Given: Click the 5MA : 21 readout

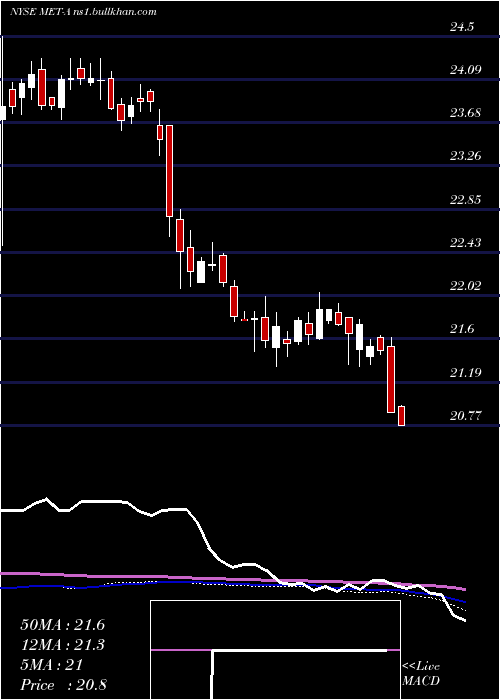Looking at the screenshot, I should point(51,665).
